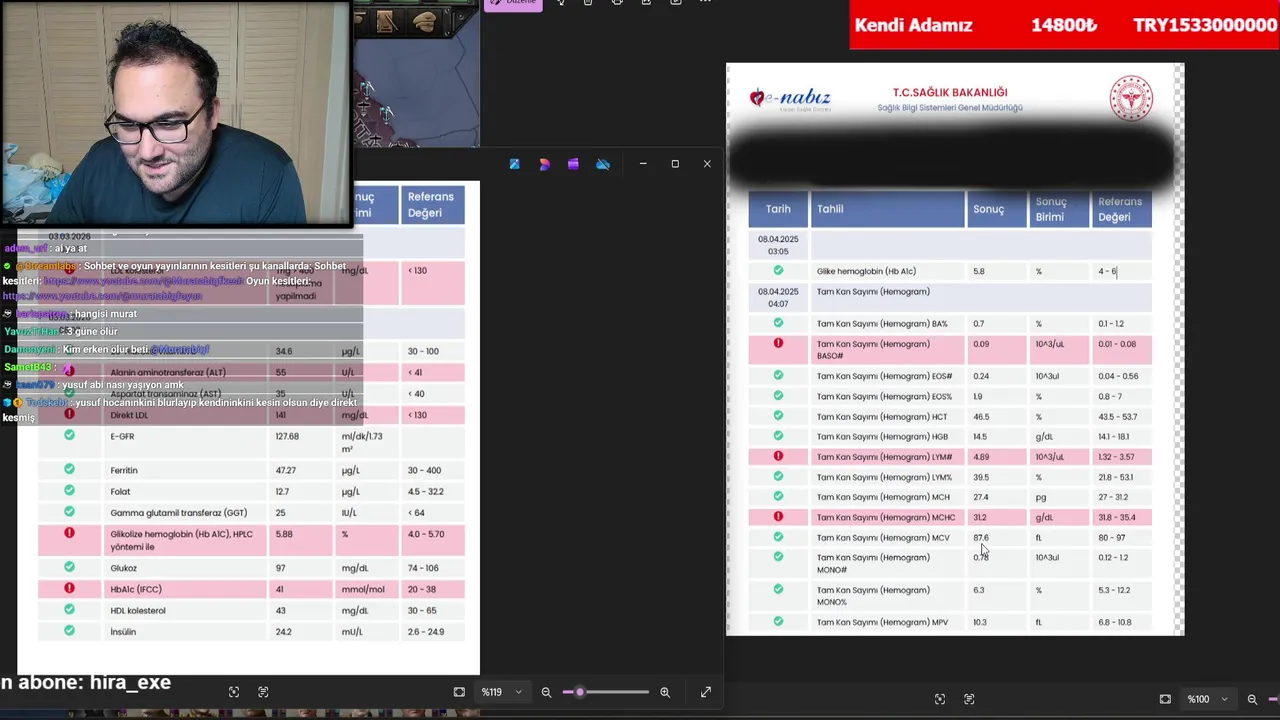Click the webcam feed thumbnail
Screen dimensions: 1280x720
pyautogui.click(x=176, y=113)
